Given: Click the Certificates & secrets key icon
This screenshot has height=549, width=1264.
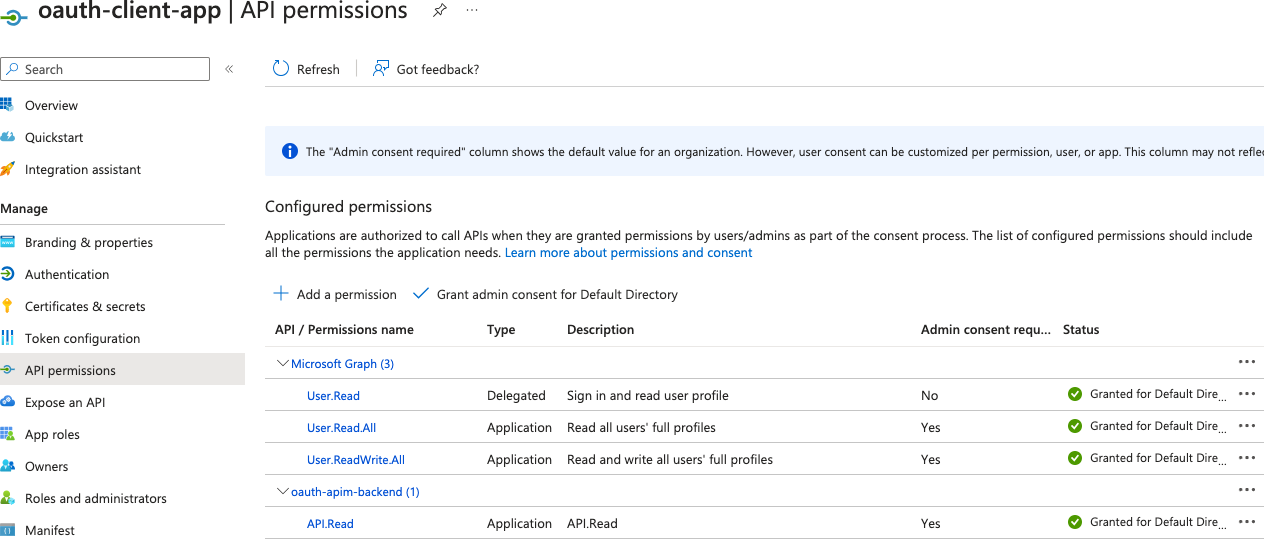Looking at the screenshot, I should click(x=7, y=306).
